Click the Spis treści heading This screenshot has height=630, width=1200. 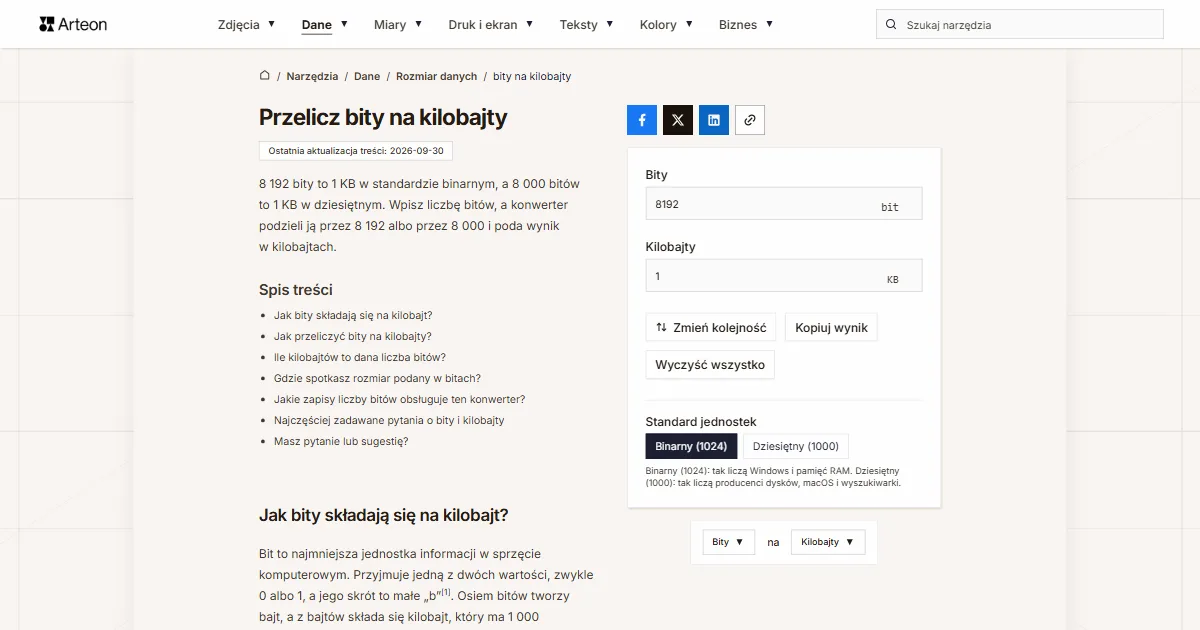(x=296, y=290)
